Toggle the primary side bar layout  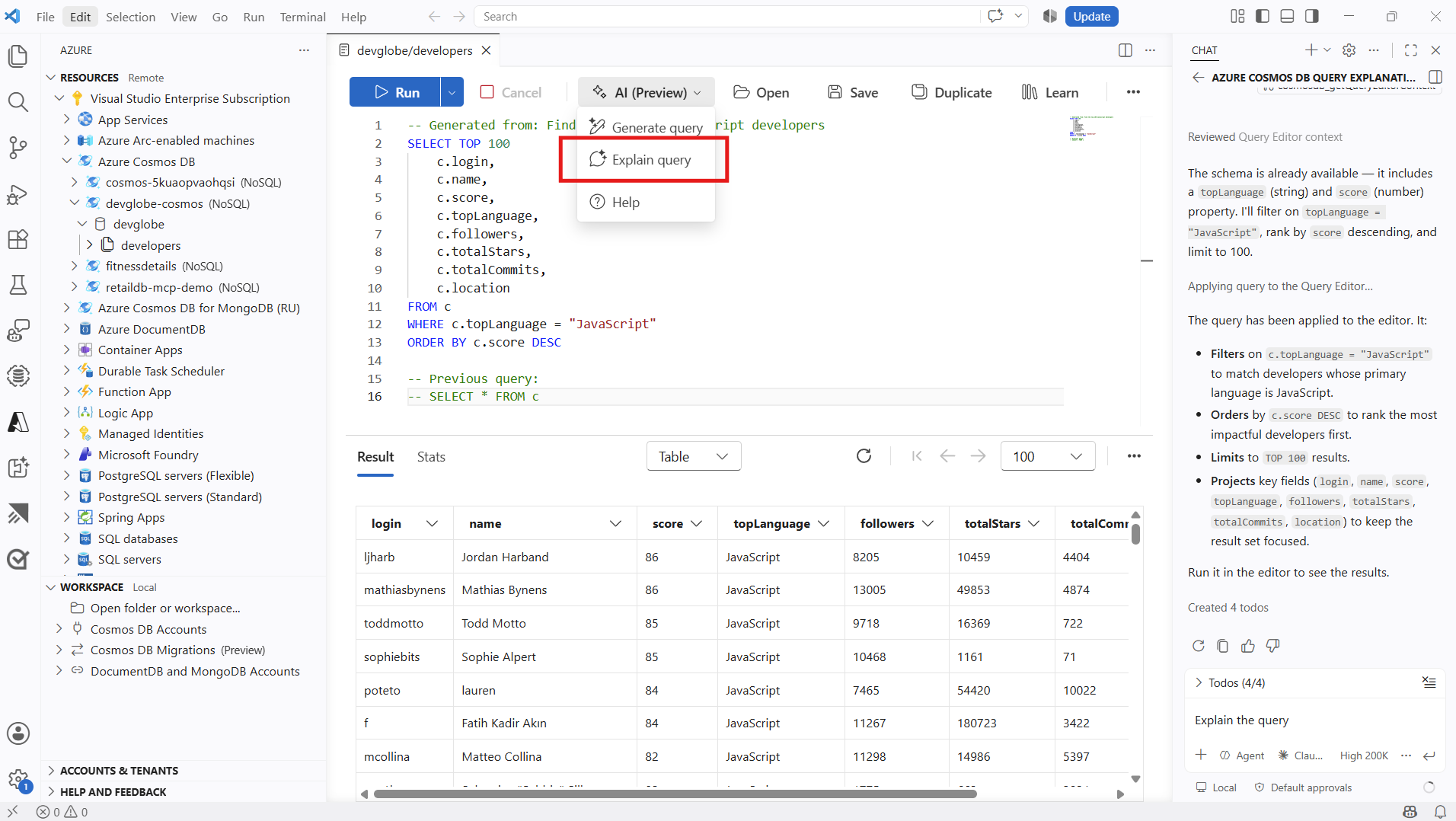point(1263,16)
